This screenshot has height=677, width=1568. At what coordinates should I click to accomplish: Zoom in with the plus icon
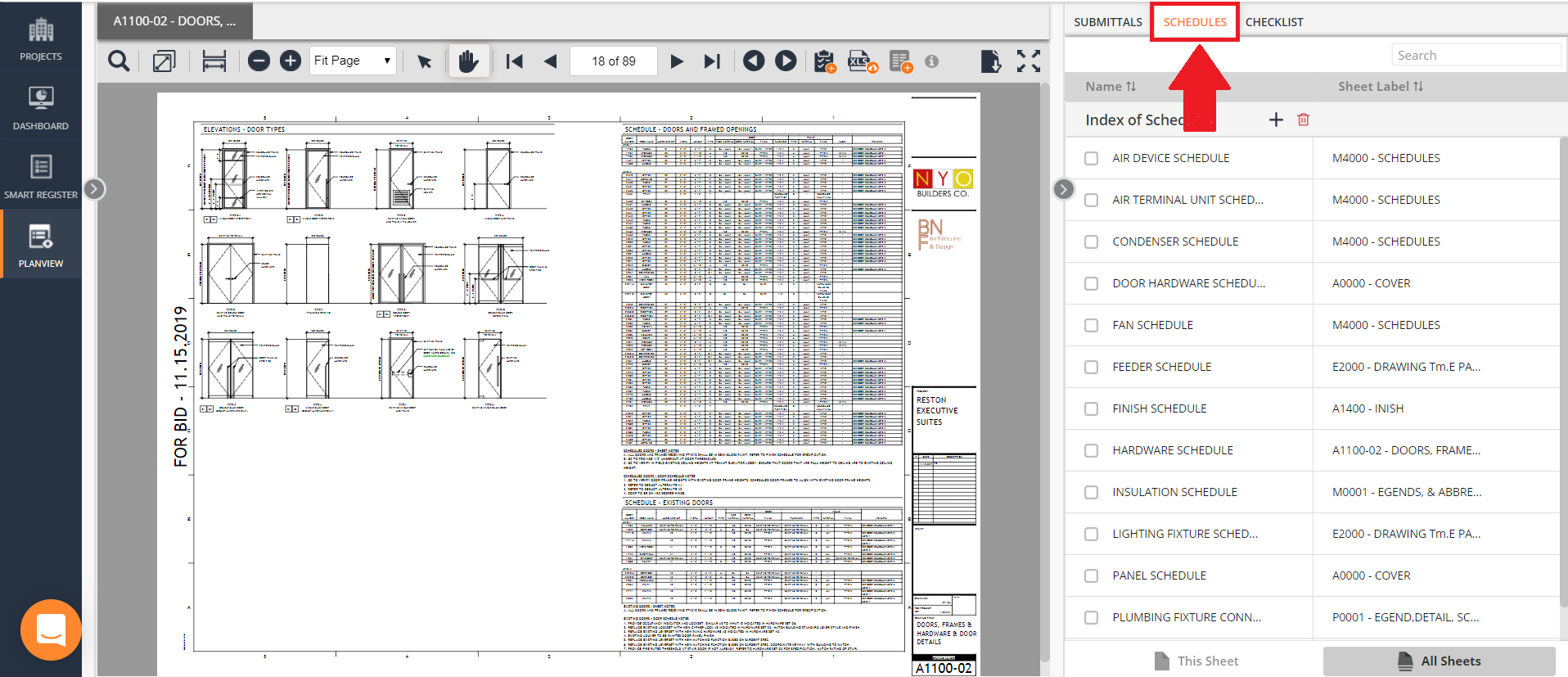coord(291,61)
